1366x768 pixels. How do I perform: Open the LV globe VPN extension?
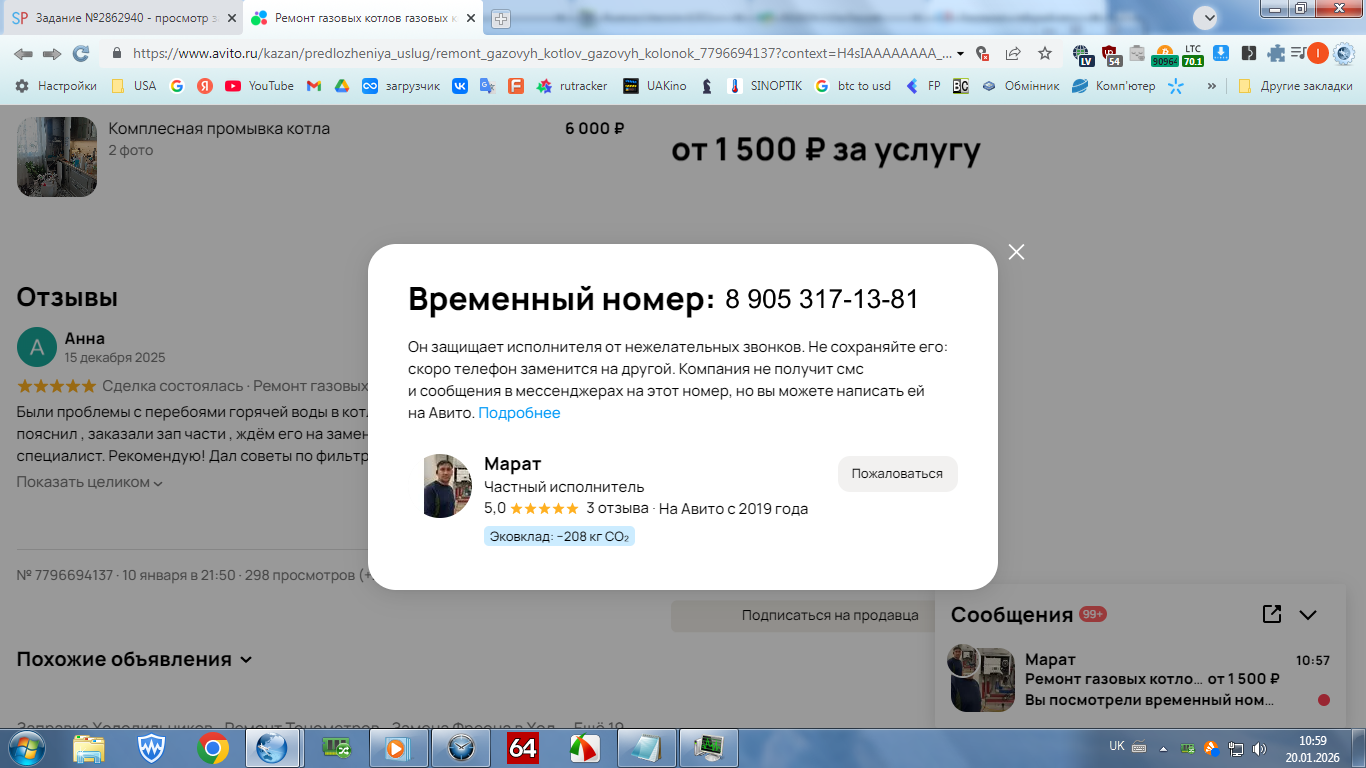click(x=1083, y=54)
